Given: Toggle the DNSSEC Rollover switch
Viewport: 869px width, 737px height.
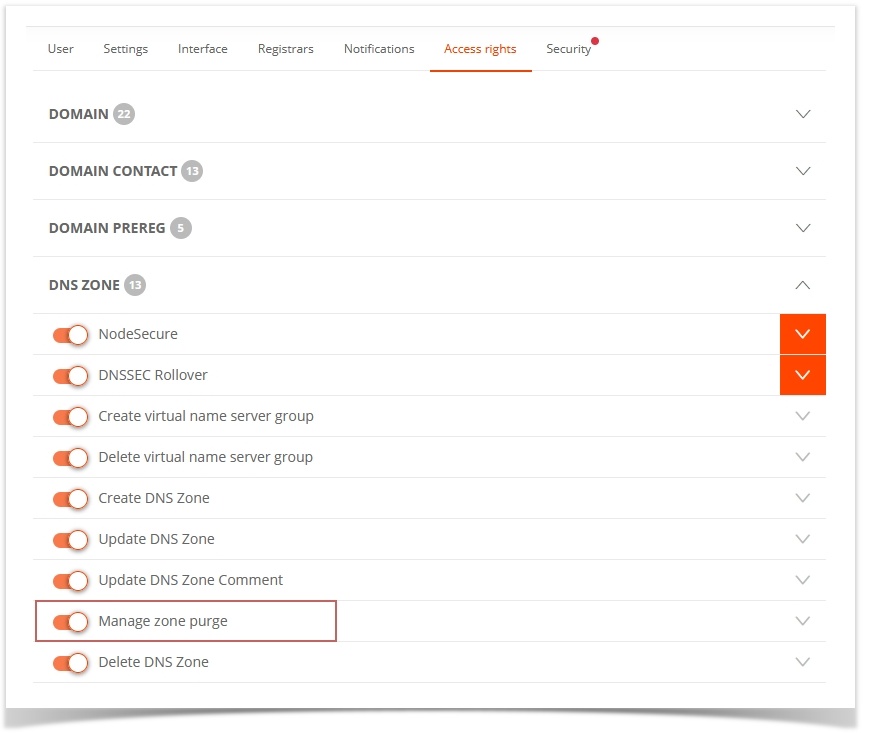Looking at the screenshot, I should pos(70,376).
